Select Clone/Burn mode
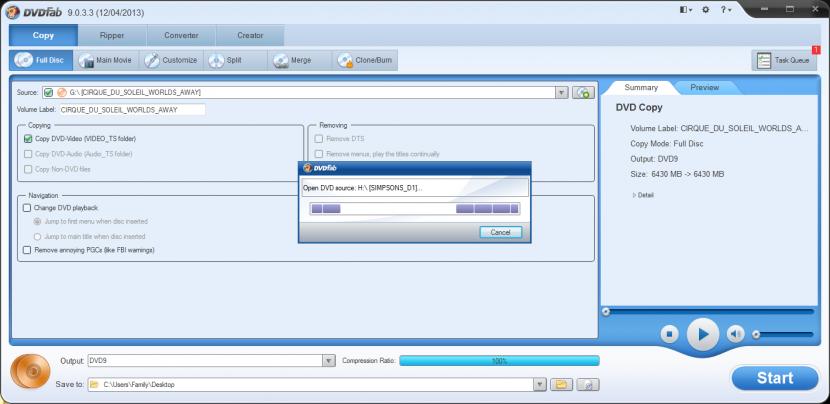This screenshot has width=830, height=404. pyautogui.click(x=365, y=60)
